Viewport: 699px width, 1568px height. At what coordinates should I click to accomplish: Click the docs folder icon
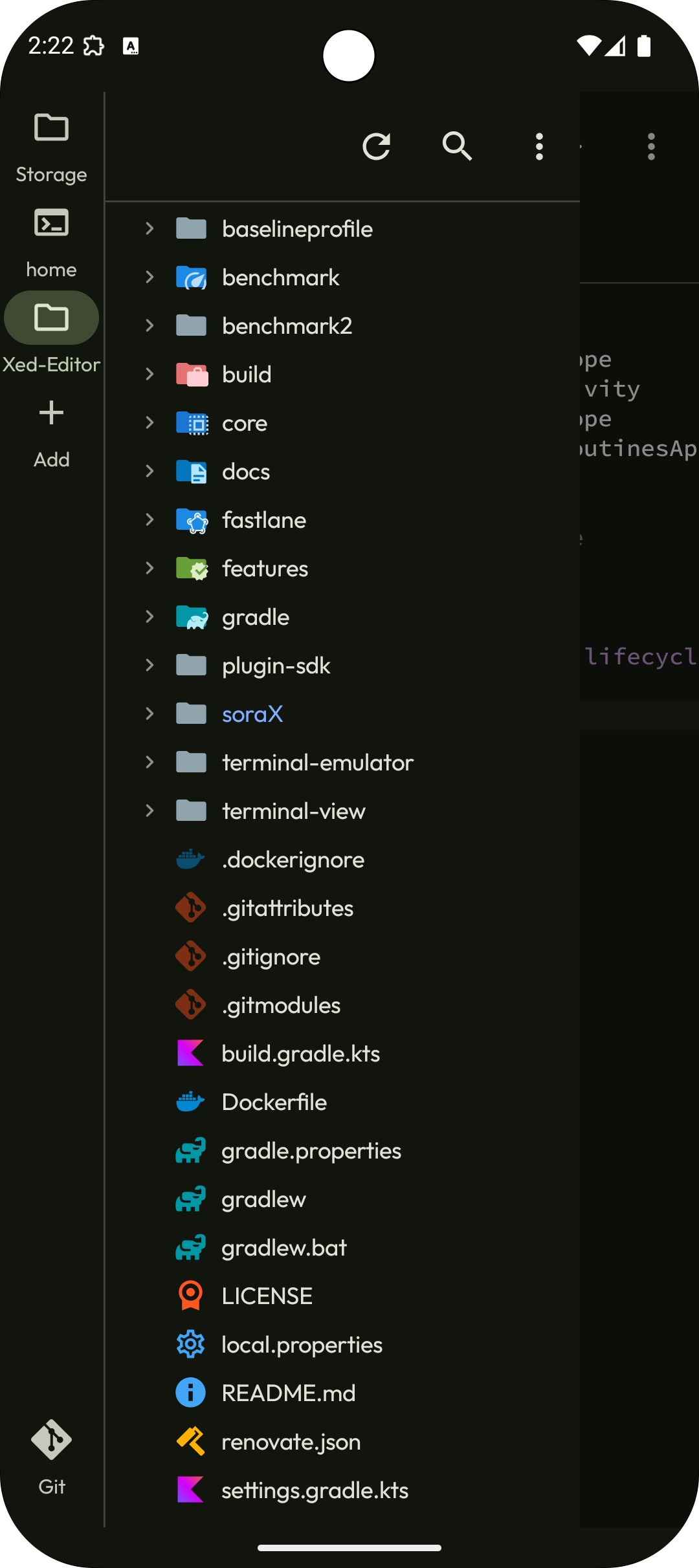tap(191, 472)
